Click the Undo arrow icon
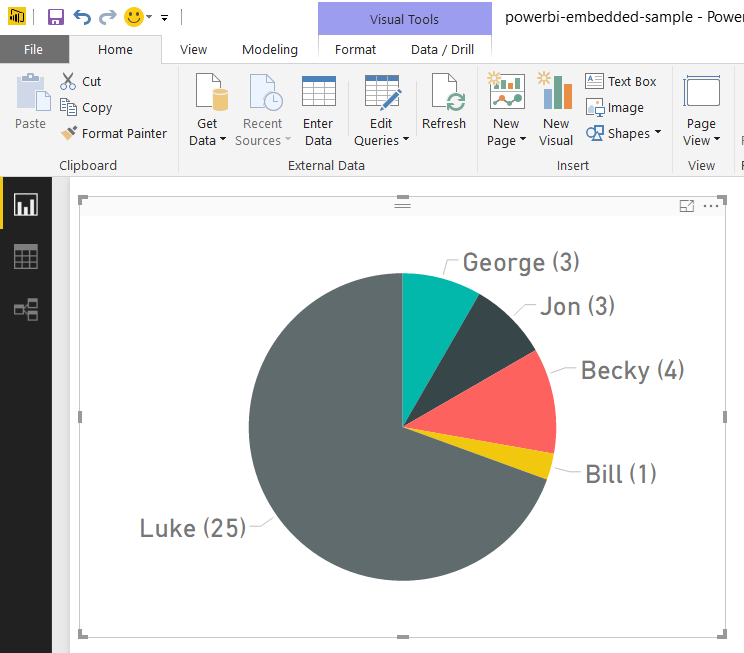Viewport: 744px width, 653px height. pyautogui.click(x=82, y=17)
